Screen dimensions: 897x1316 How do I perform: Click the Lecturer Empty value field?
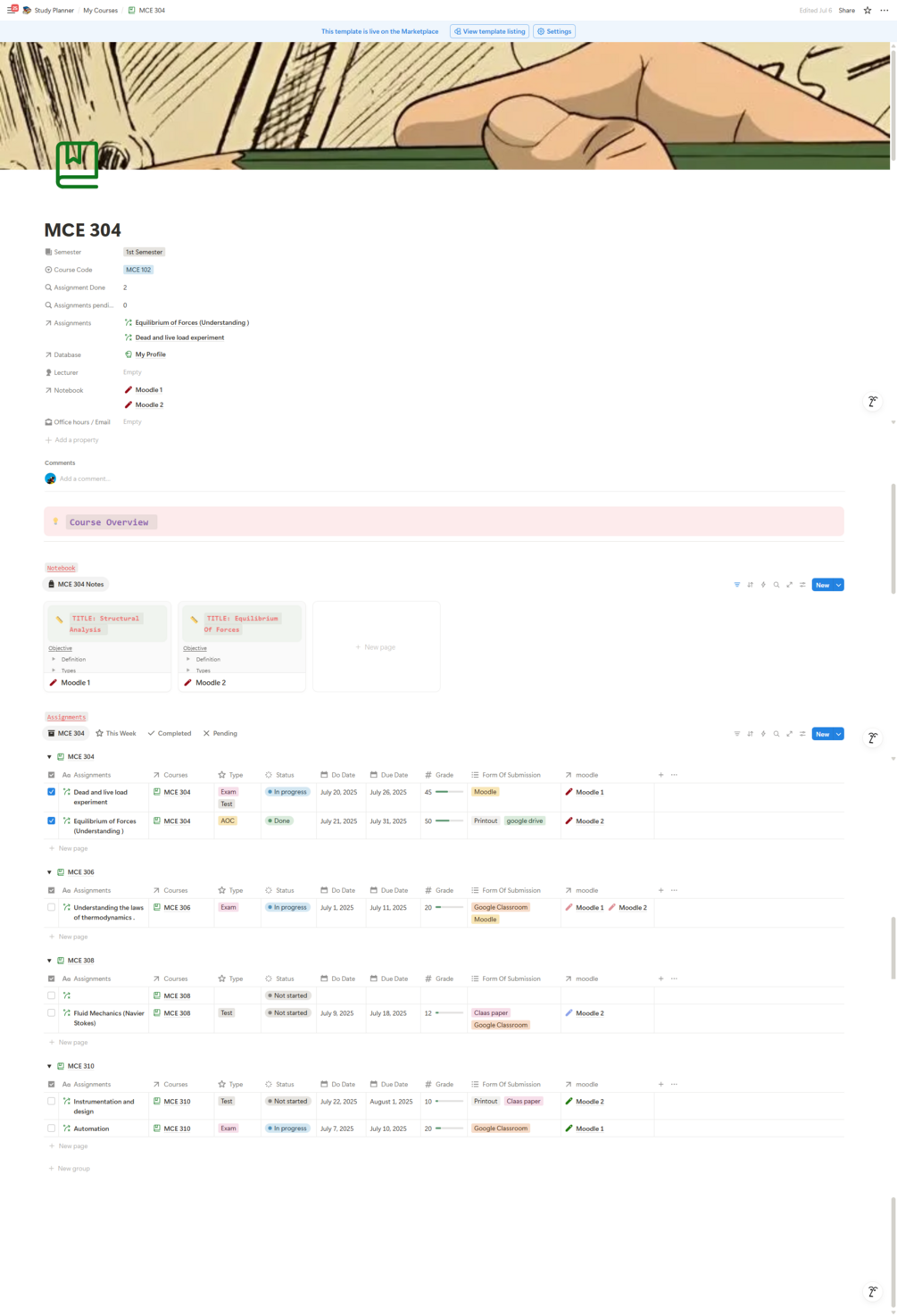132,372
